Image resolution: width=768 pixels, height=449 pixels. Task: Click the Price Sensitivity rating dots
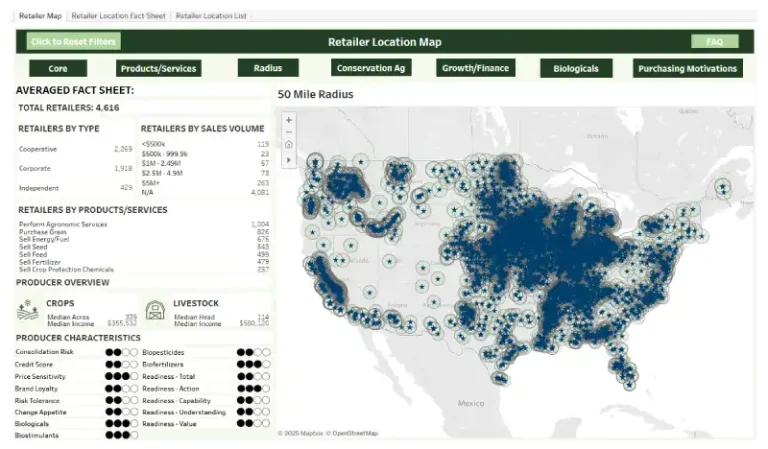pyautogui.click(x=121, y=377)
